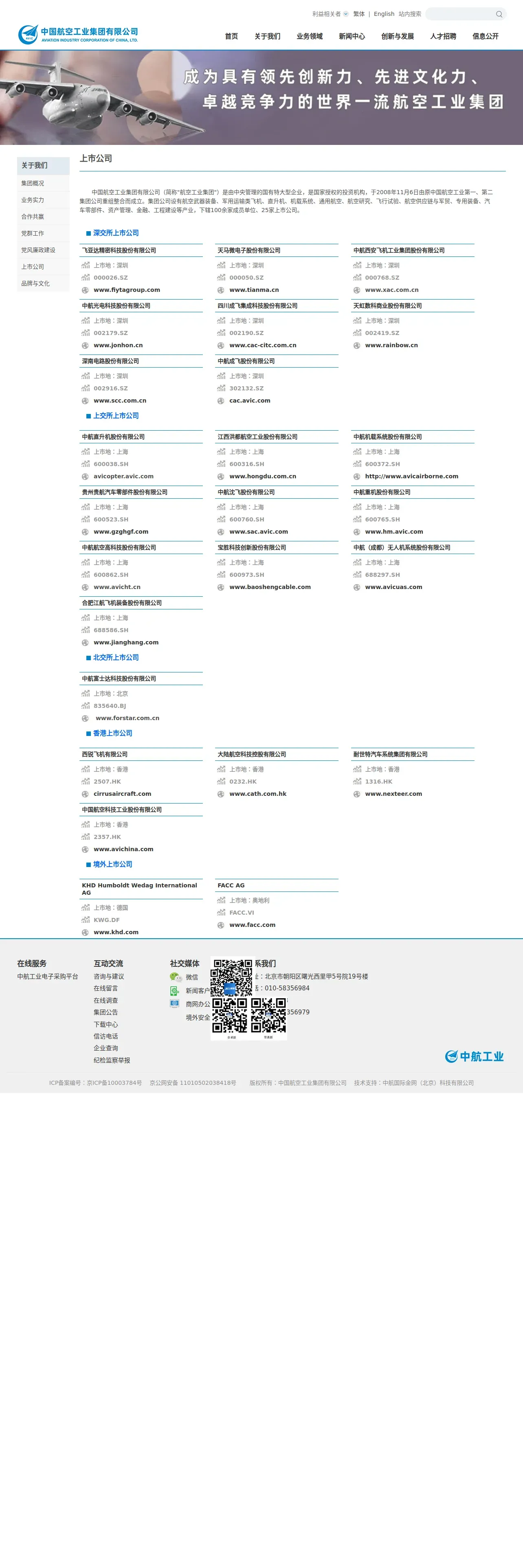Open http://www.avicairborne.com link
The width and height of the screenshot is (523, 1568).
(411, 477)
